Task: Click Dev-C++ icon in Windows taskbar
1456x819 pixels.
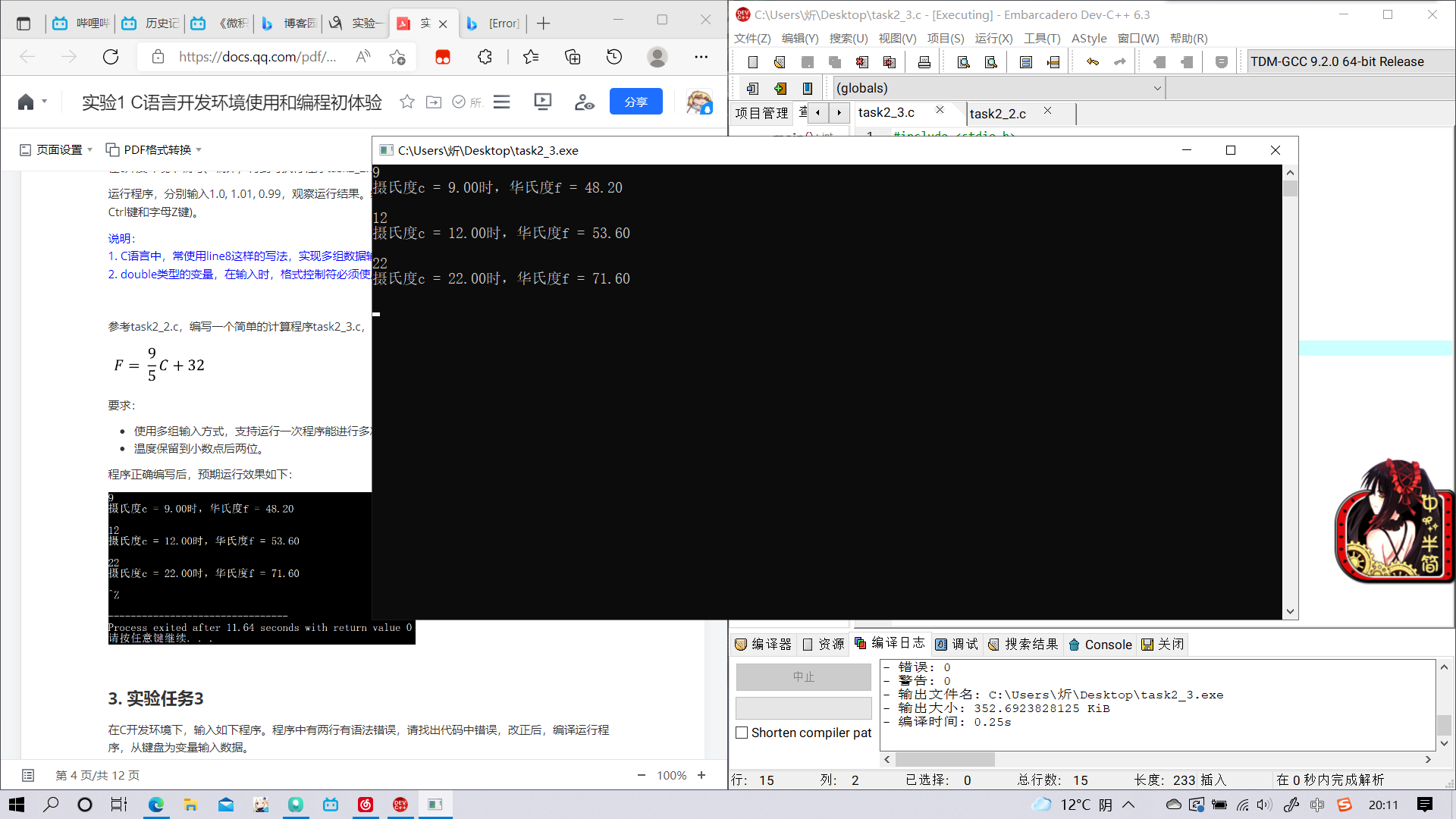Action: [x=400, y=805]
